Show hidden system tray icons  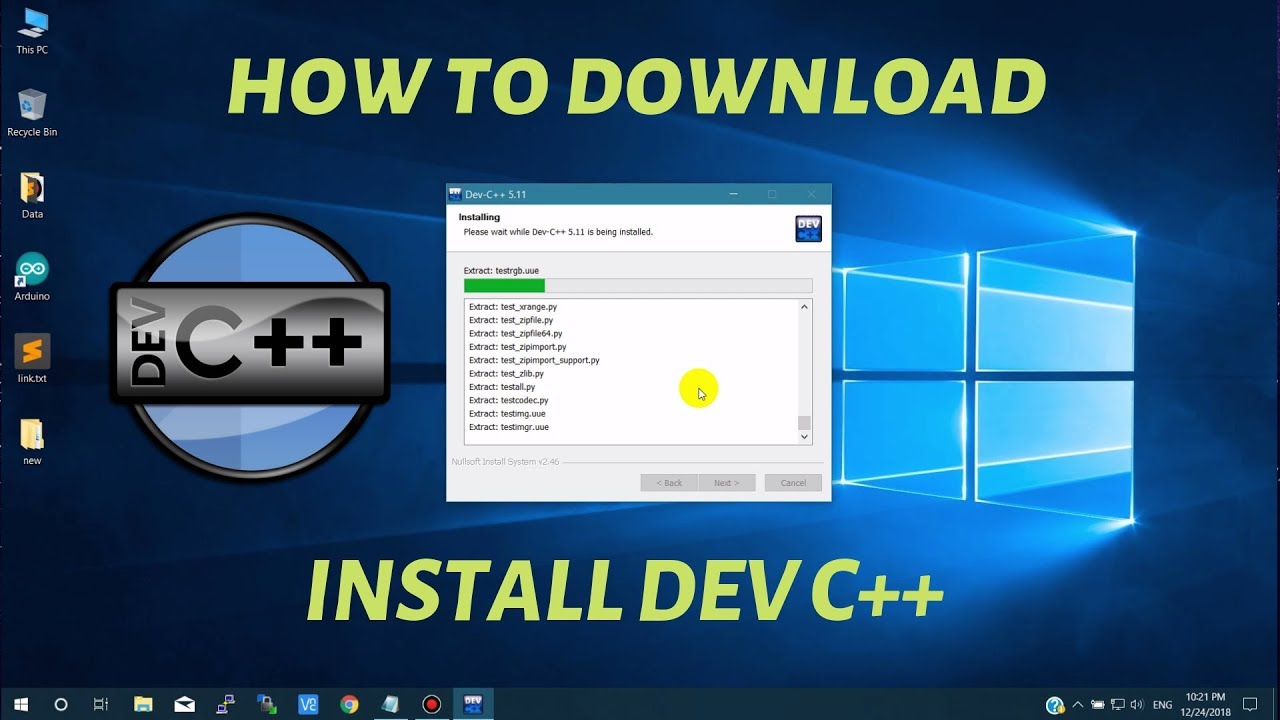pyautogui.click(x=1078, y=705)
